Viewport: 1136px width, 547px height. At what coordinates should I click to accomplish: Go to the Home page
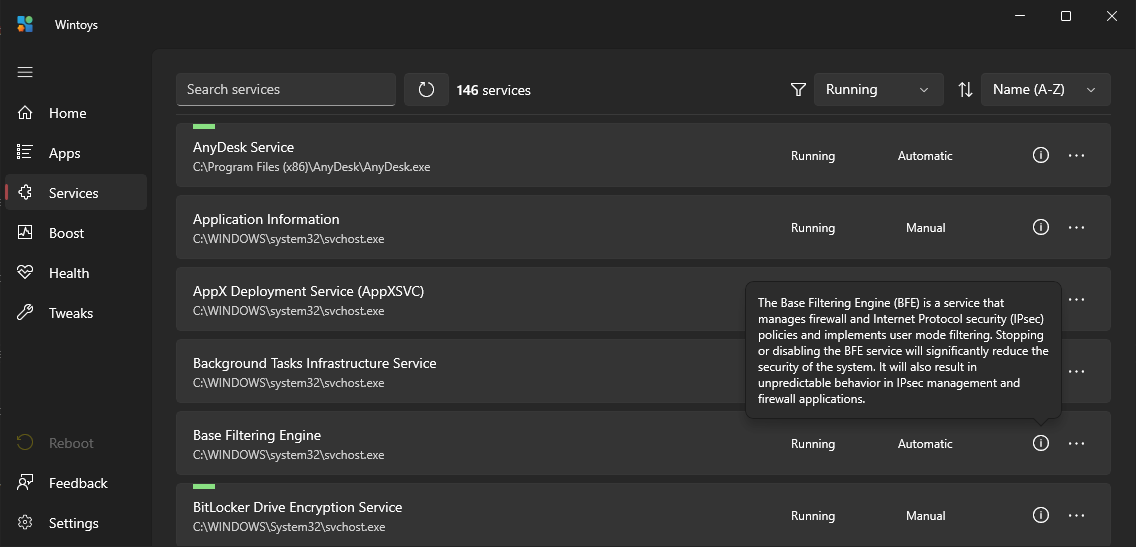[76, 113]
